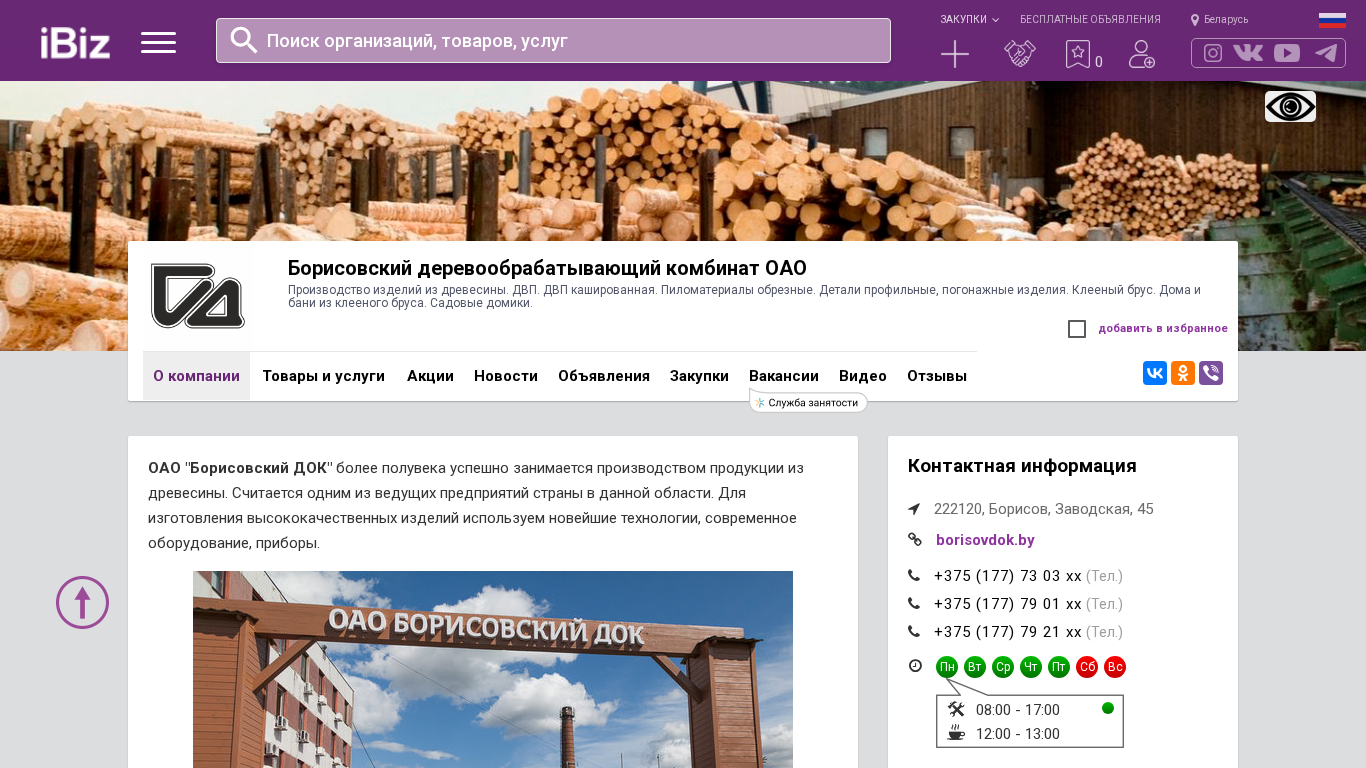Switch to 'Товары и услуги' tab

coord(323,376)
